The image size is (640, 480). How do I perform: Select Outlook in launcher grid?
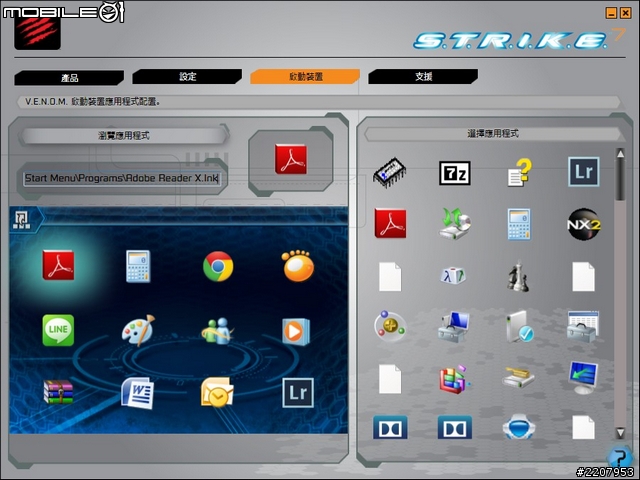click(x=217, y=392)
